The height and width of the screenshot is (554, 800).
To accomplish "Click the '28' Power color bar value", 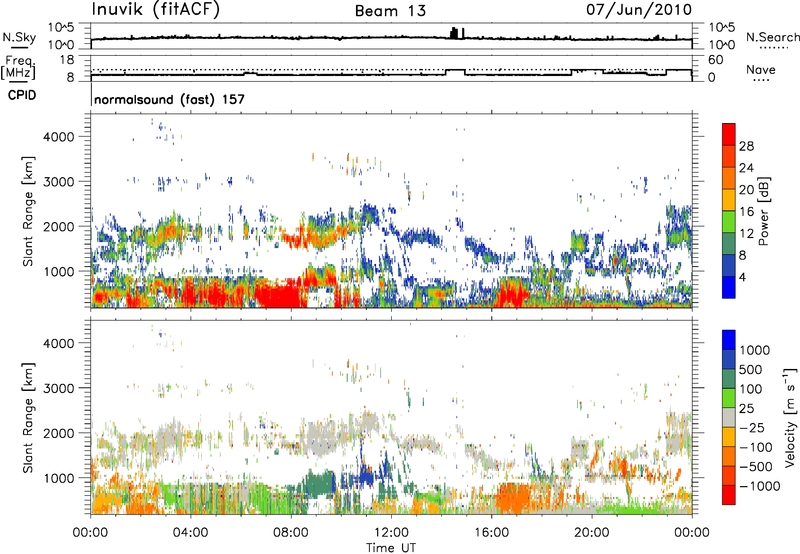I will 746,146.
